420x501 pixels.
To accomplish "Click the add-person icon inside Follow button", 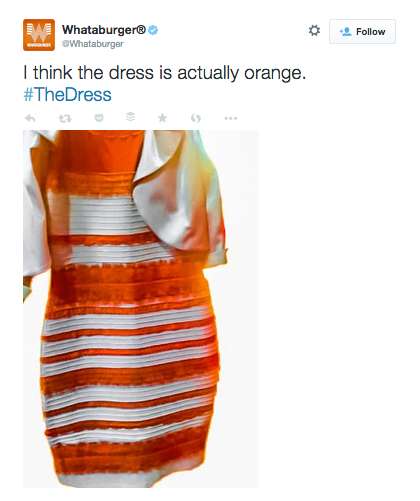I will click(x=345, y=32).
